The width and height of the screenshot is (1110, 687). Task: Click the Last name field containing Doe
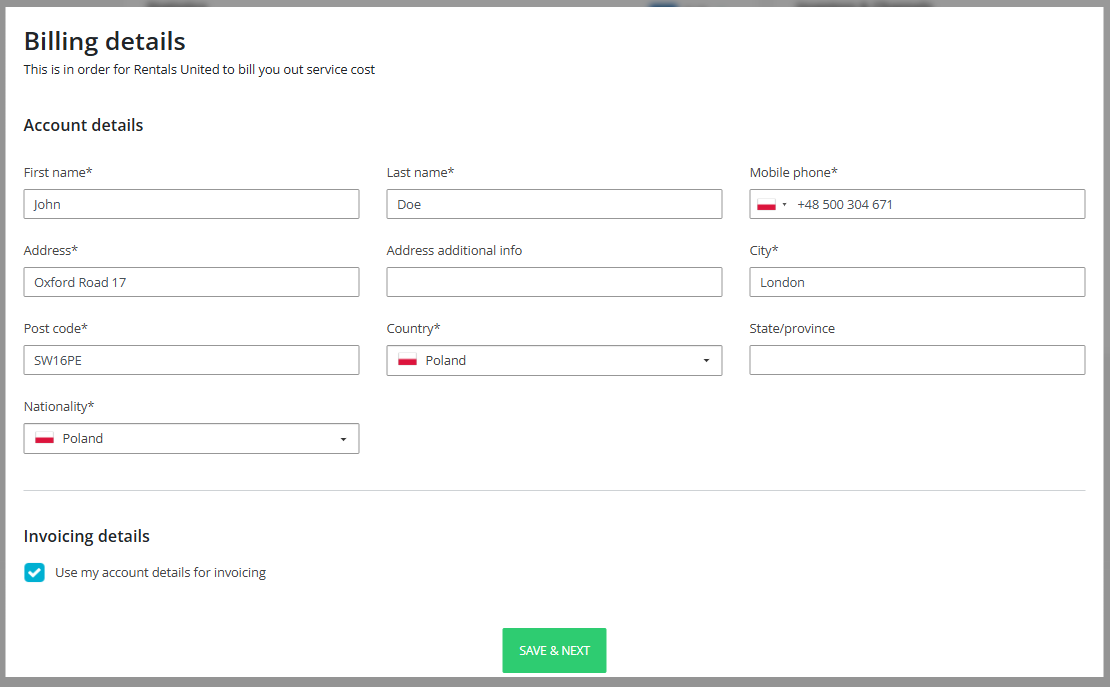(x=554, y=204)
